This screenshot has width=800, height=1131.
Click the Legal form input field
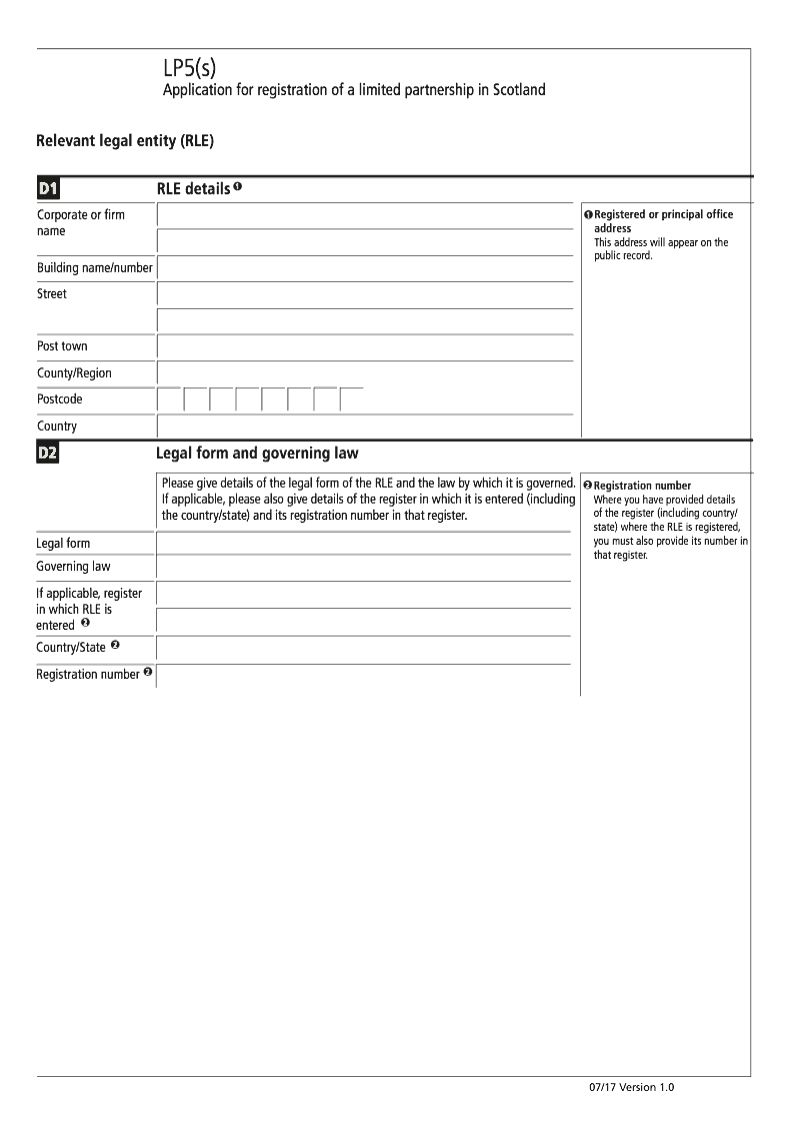tap(363, 544)
